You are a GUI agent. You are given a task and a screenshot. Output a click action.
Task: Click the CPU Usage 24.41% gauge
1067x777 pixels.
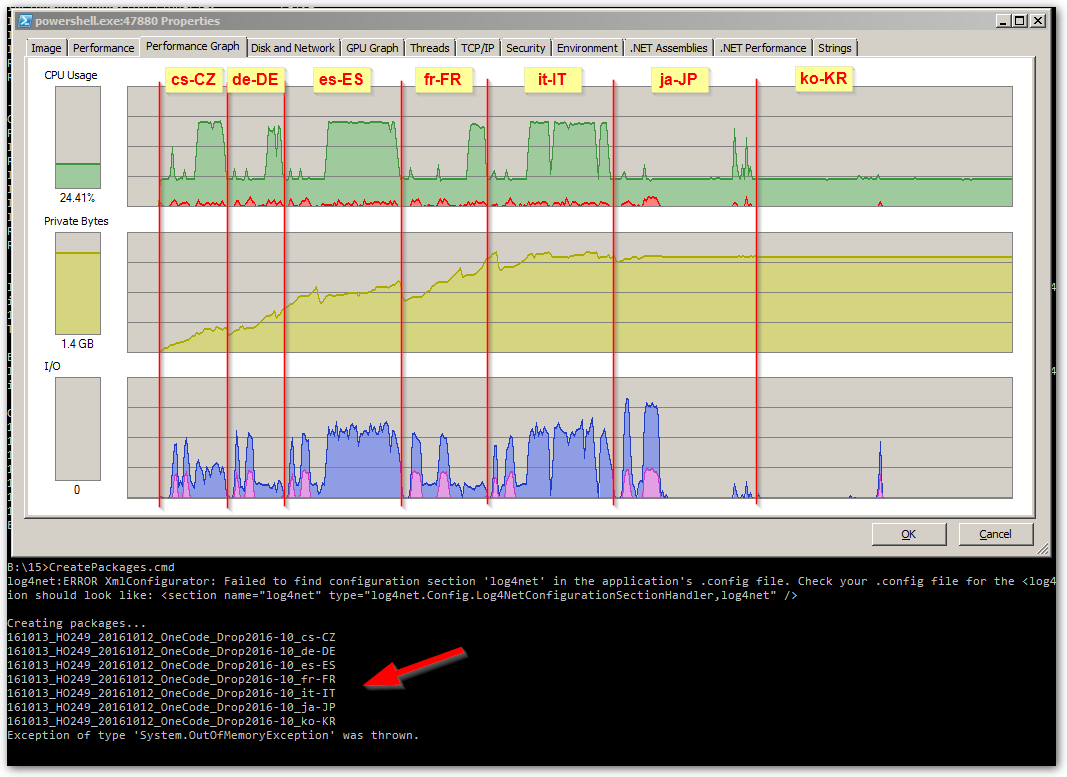(78, 138)
